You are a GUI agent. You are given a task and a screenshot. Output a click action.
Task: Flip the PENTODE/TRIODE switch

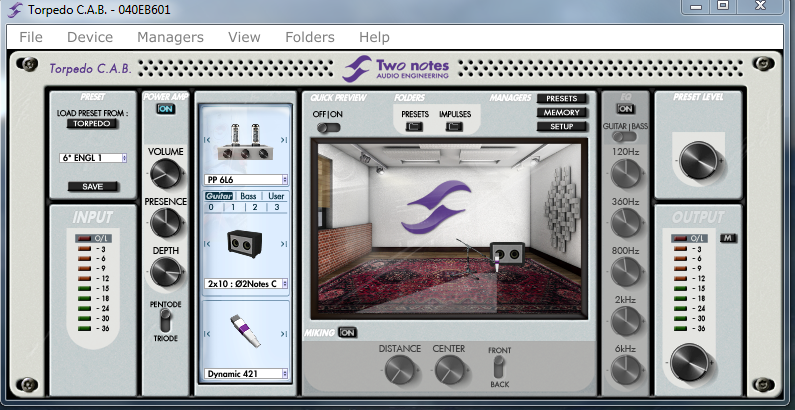click(165, 321)
